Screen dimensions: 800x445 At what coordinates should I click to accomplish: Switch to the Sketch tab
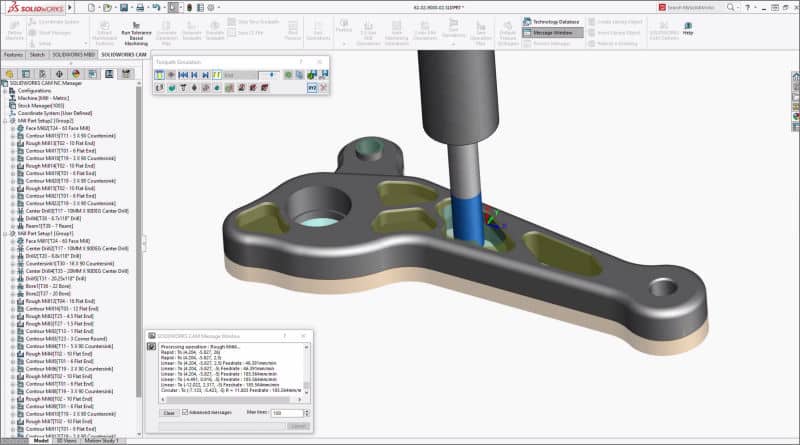(x=38, y=54)
